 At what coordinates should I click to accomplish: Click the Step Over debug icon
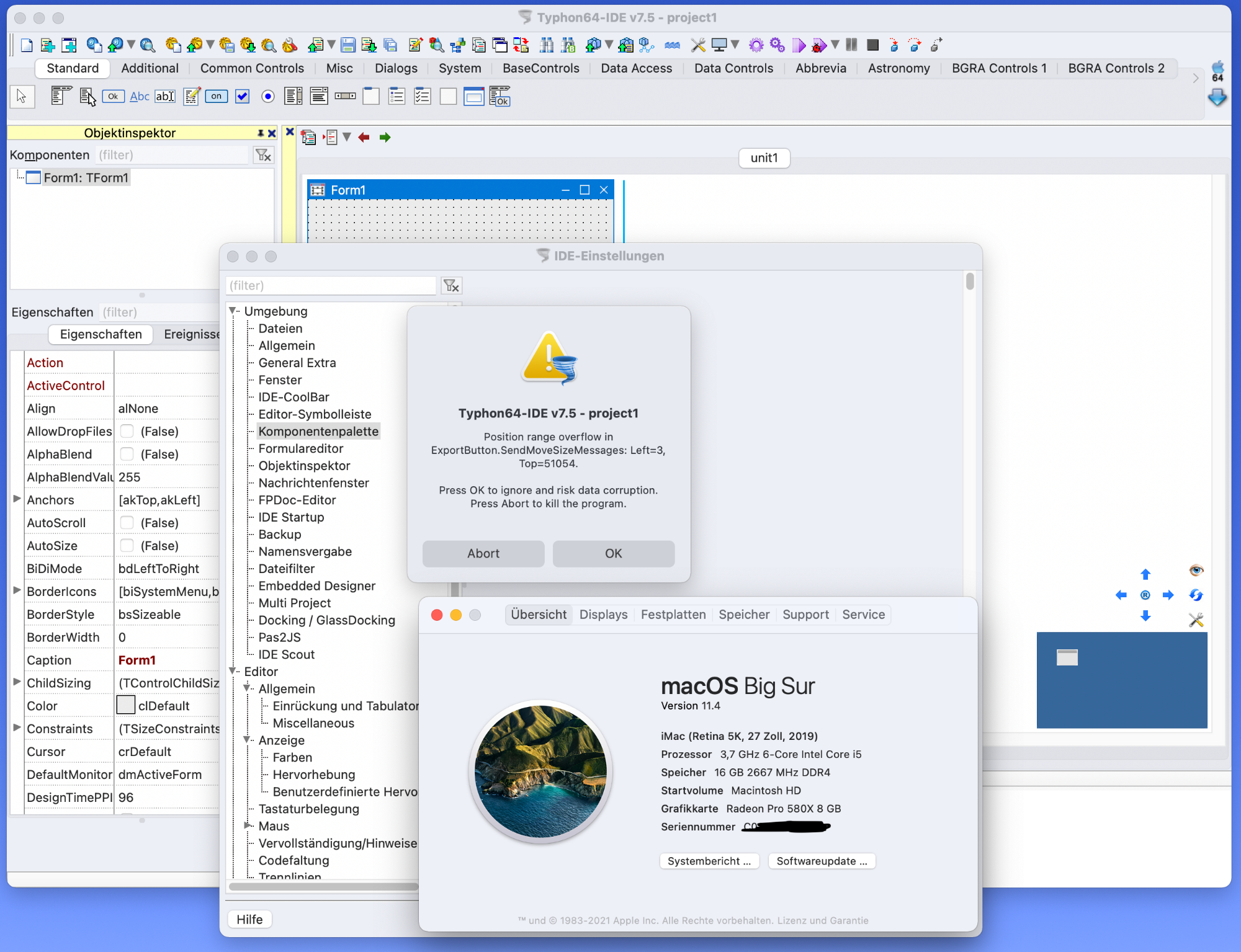coord(915,45)
